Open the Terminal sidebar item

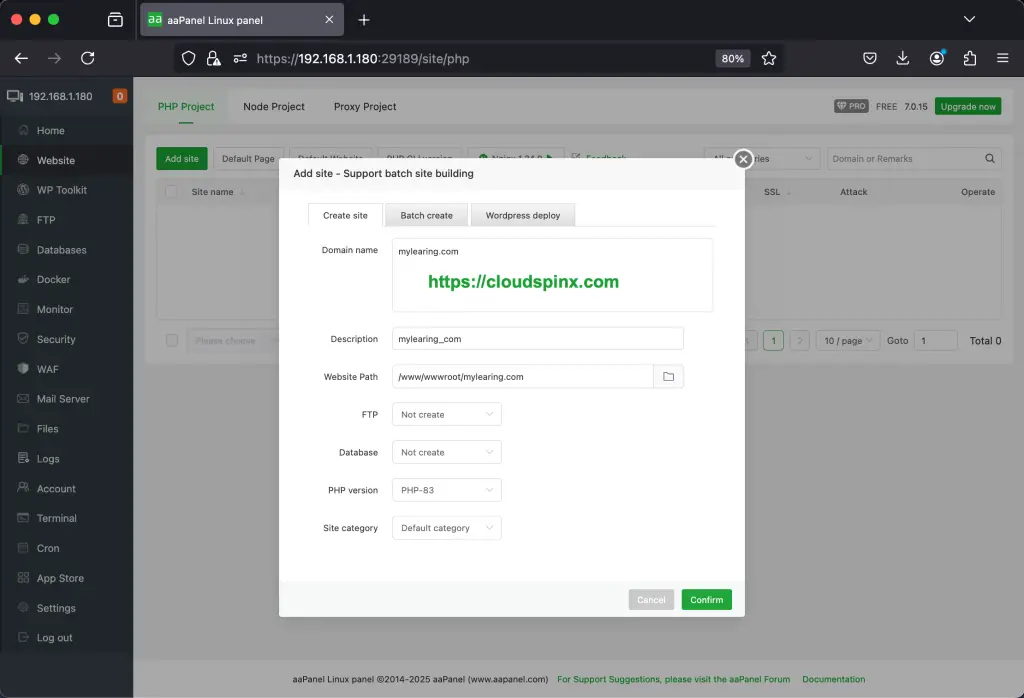coord(56,518)
